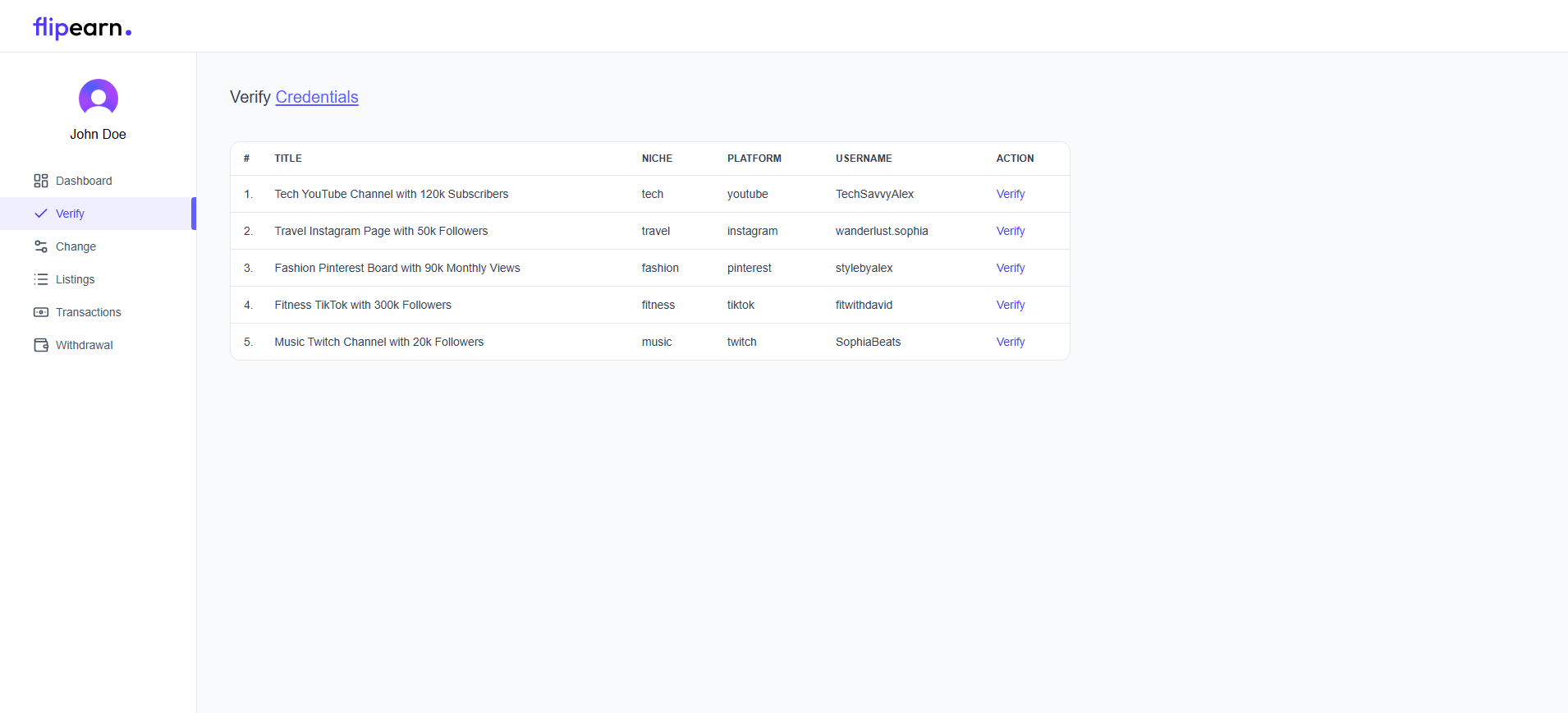This screenshot has width=1568, height=713.
Task: Open Transactions from the sidebar
Action: coord(89,312)
